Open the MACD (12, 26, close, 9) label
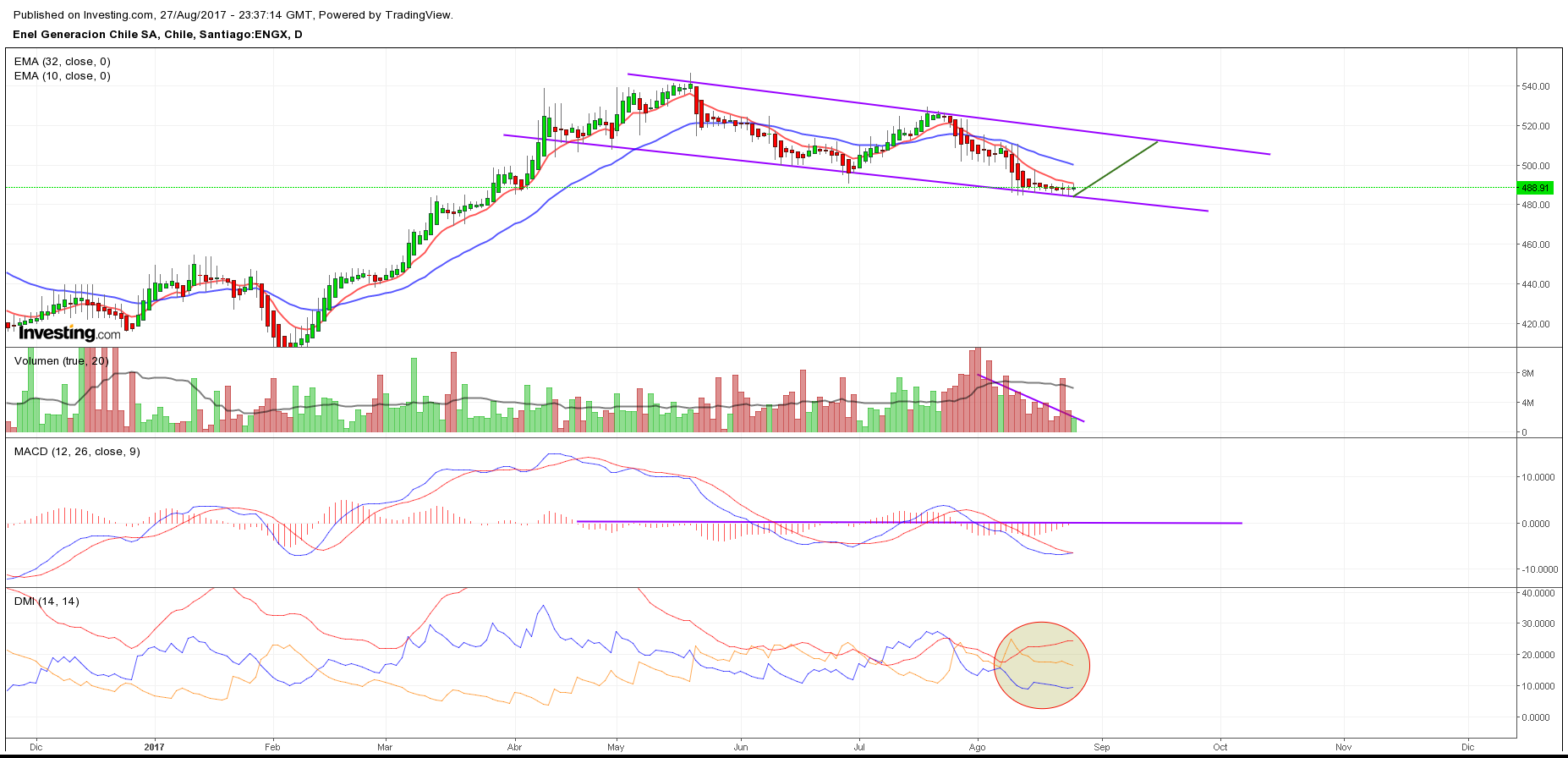This screenshot has height=758, width=1568. pos(77,452)
